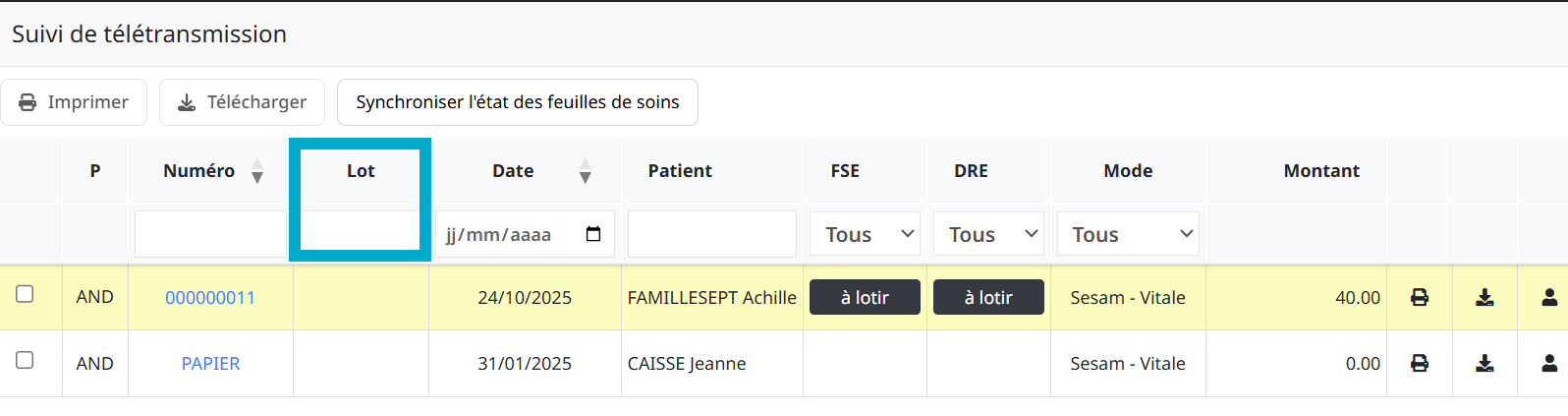Click download icon in CAISSE Jeanne row
Screen dimensions: 1568x416
pos(1484,363)
